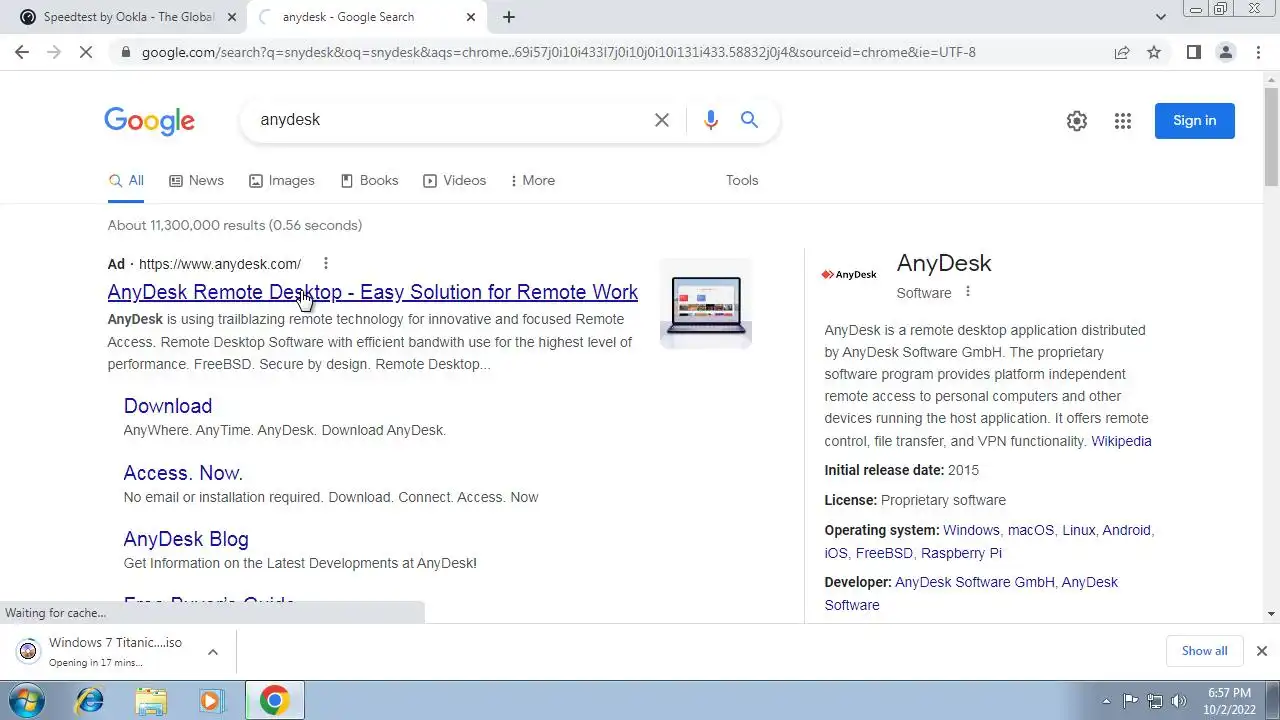Open the search Tools option
This screenshot has height=720, width=1280.
coord(742,181)
